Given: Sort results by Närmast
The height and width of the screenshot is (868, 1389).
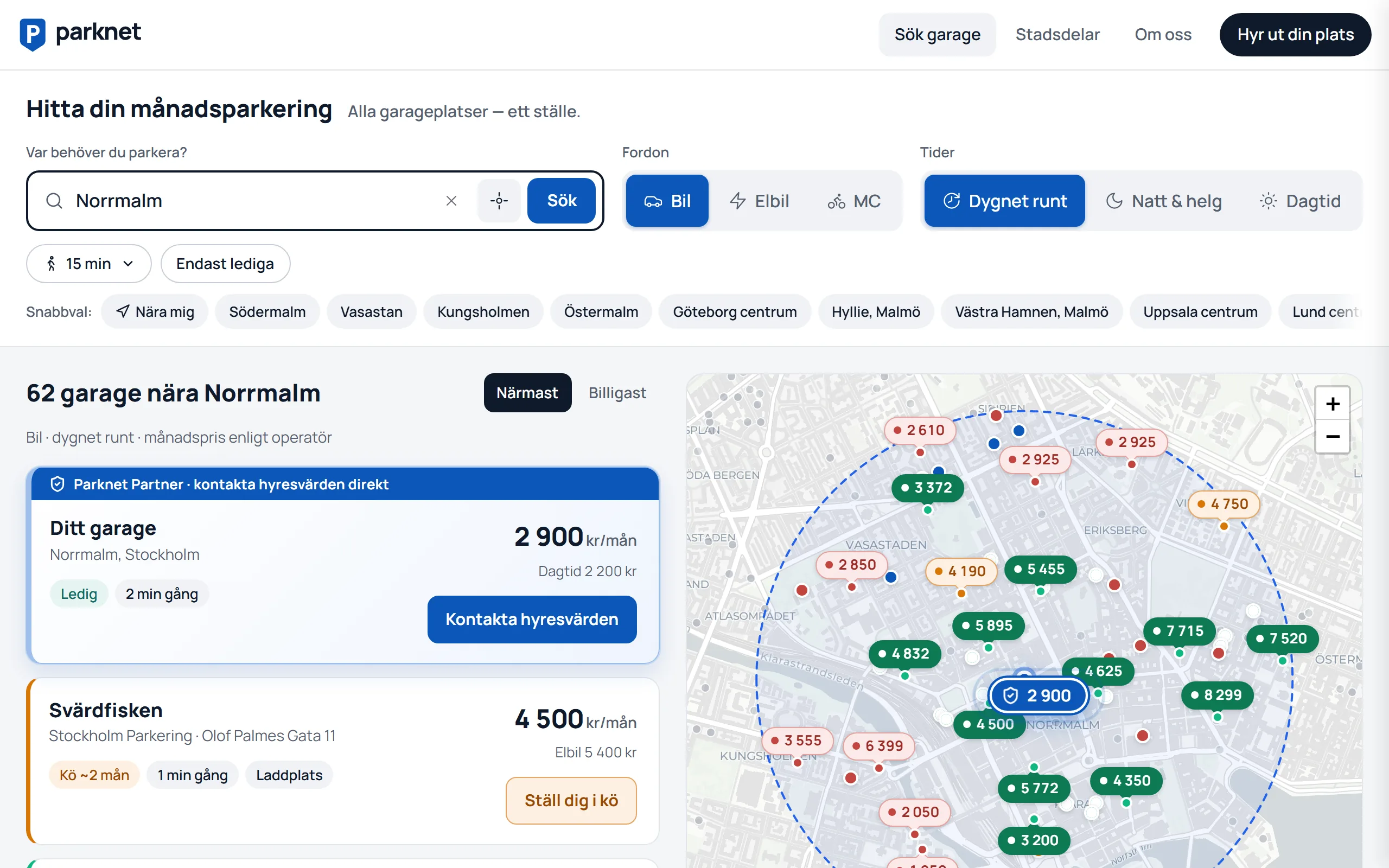Looking at the screenshot, I should tap(527, 393).
